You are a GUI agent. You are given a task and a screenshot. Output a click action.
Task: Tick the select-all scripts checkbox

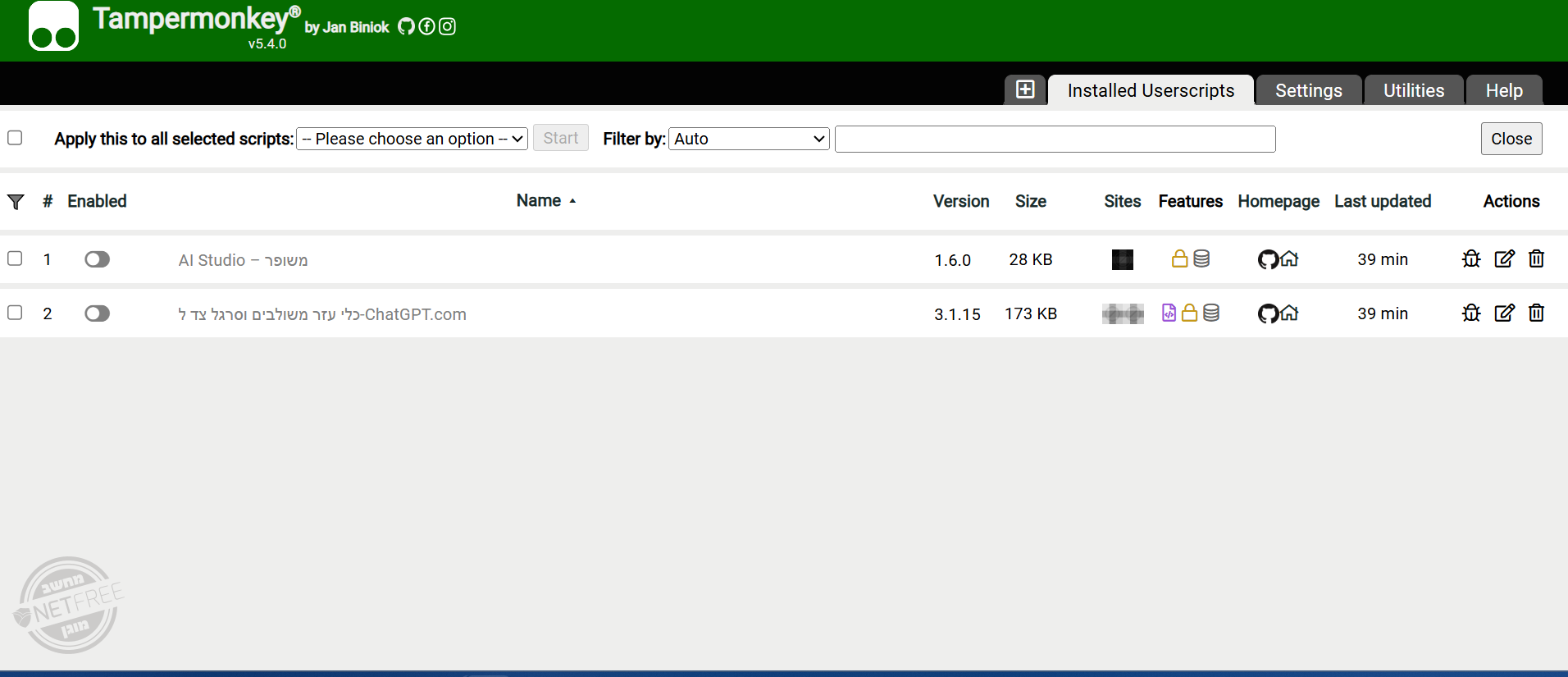[x=15, y=138]
